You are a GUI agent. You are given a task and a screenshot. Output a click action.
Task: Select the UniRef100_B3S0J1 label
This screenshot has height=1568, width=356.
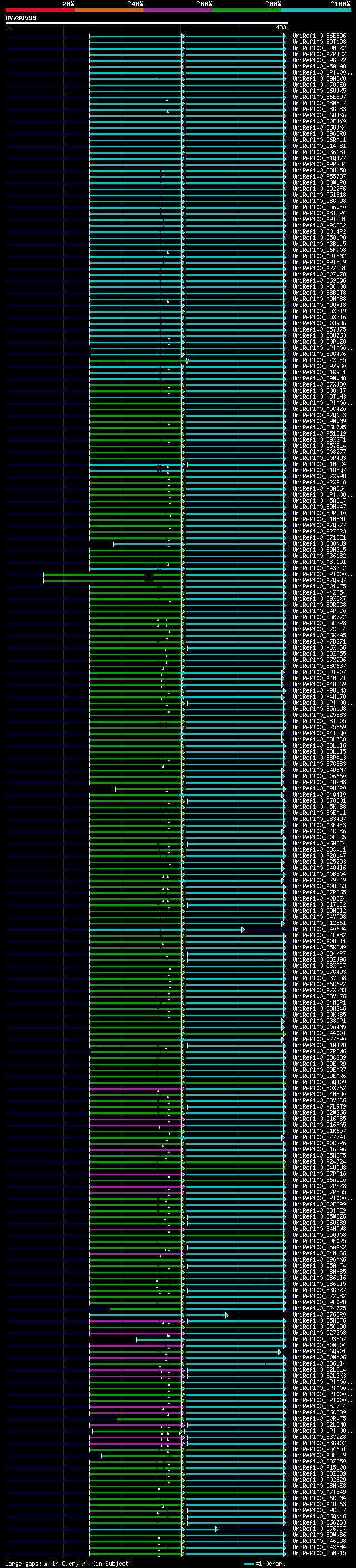(x=319, y=849)
